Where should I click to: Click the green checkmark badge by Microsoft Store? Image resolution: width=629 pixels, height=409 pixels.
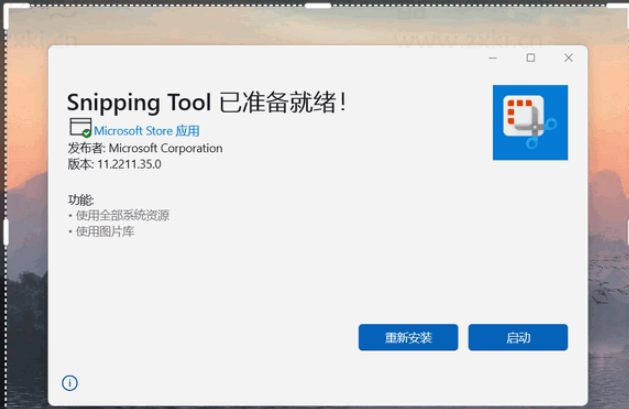[87, 132]
